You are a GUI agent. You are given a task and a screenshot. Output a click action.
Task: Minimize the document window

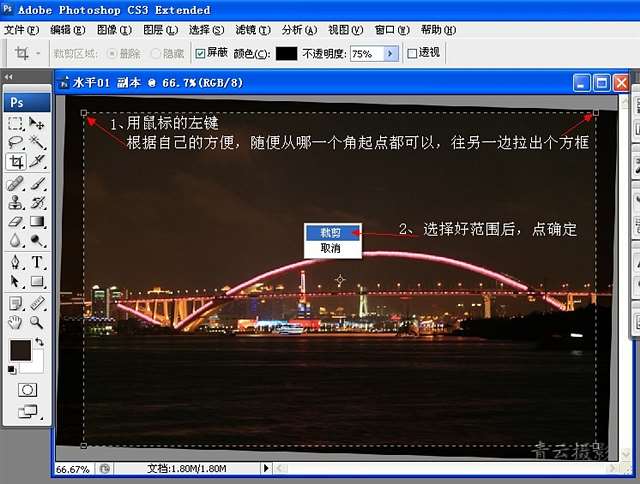pyautogui.click(x=581, y=83)
